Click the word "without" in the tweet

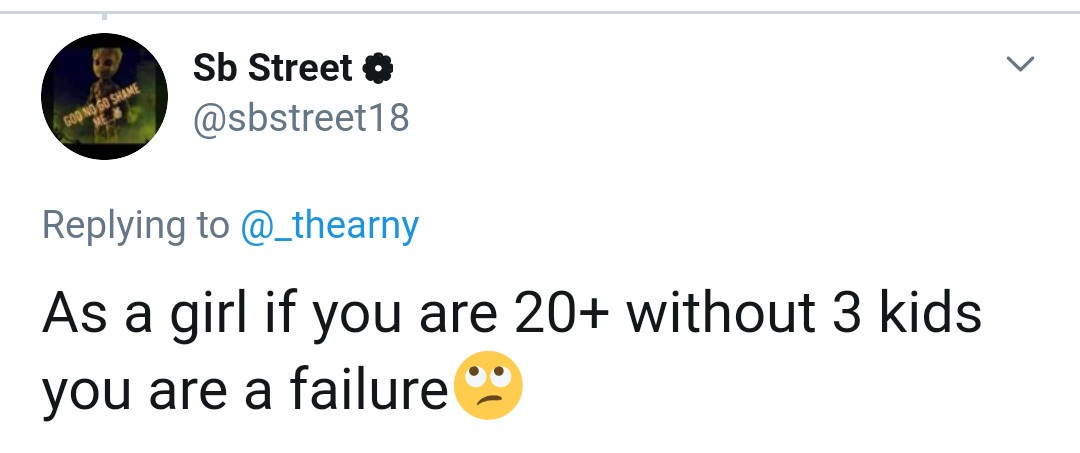(x=720, y=314)
